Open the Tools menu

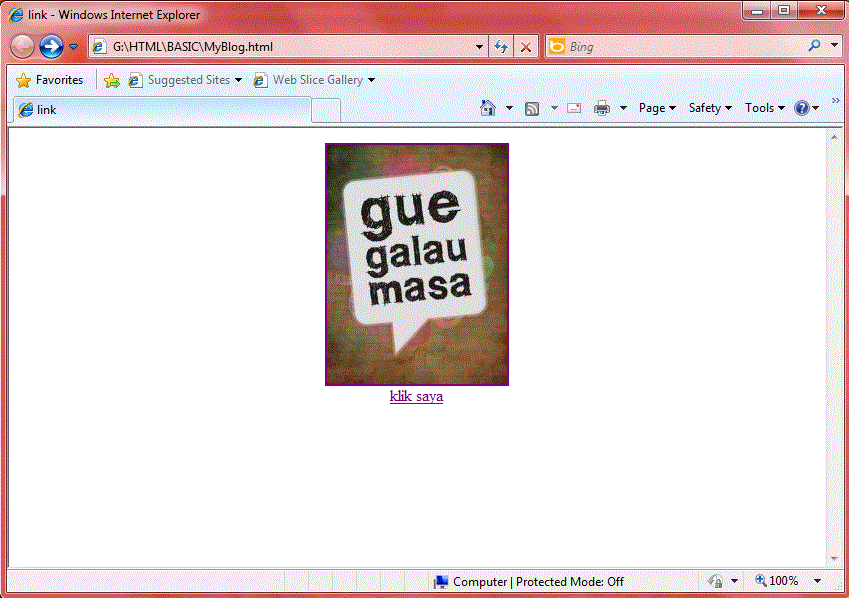click(765, 108)
